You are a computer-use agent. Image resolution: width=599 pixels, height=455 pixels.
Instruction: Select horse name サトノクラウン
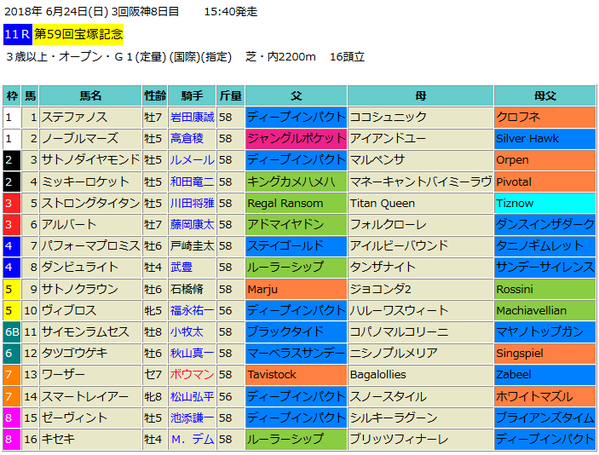pyautogui.click(x=80, y=289)
